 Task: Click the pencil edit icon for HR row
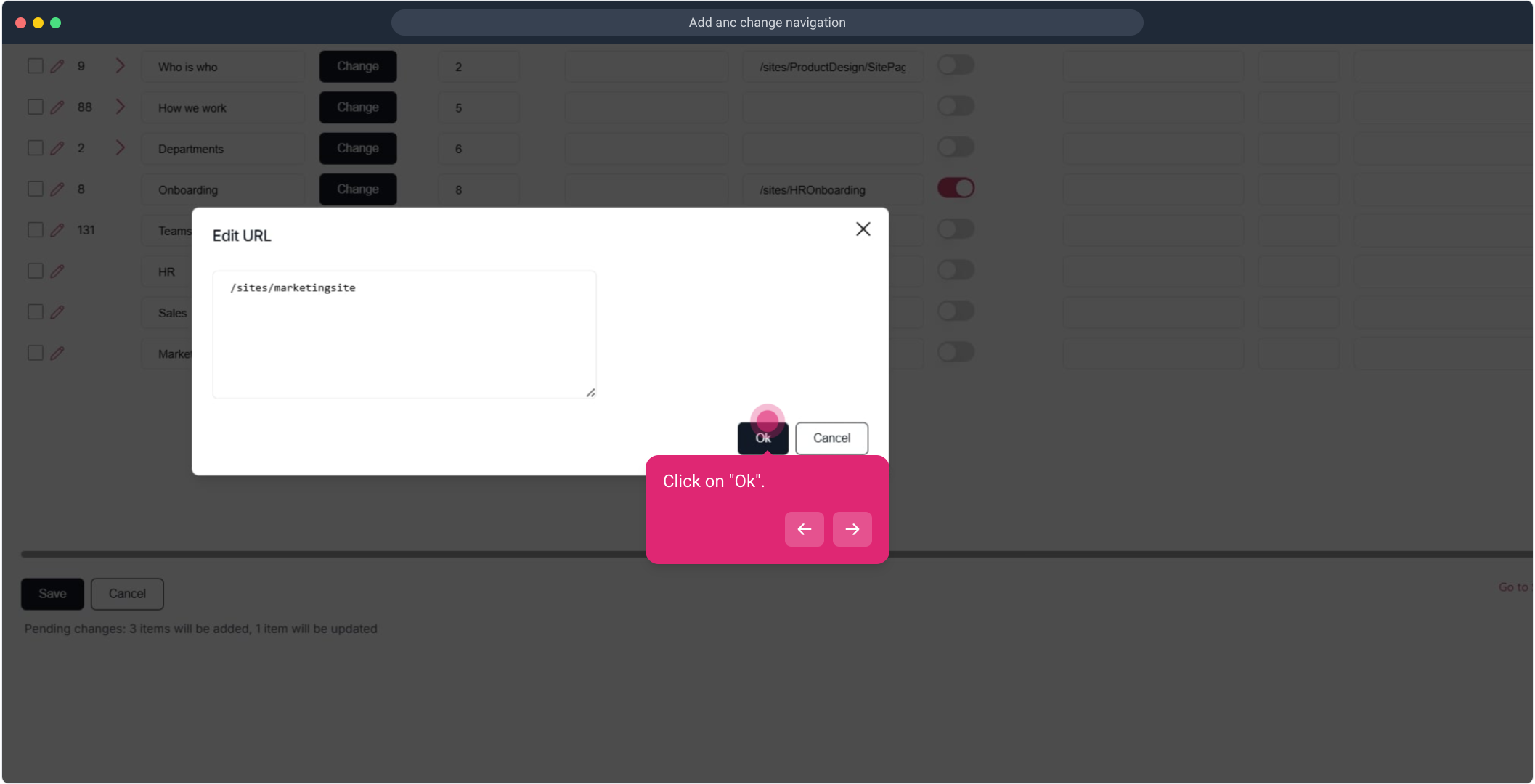point(57,271)
